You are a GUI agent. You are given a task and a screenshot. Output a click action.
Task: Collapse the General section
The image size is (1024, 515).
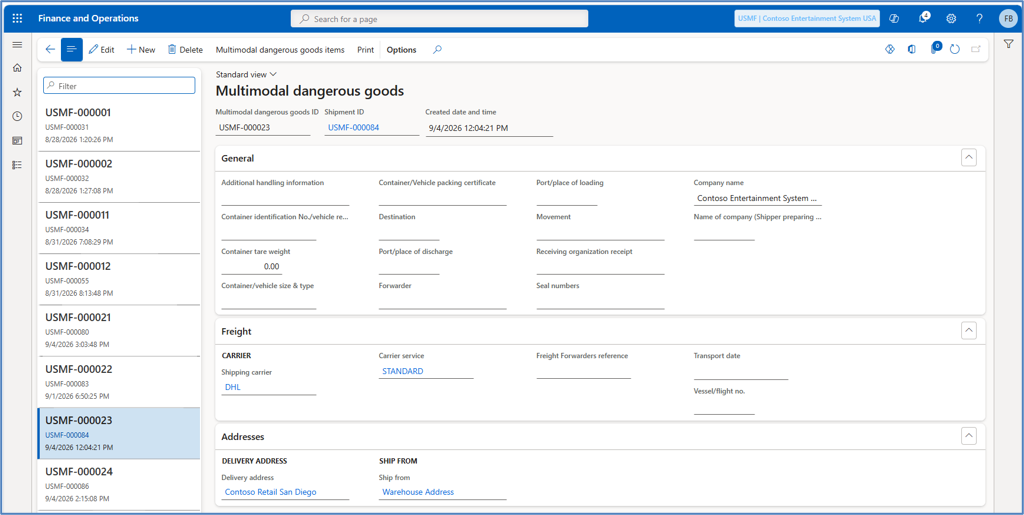click(969, 158)
